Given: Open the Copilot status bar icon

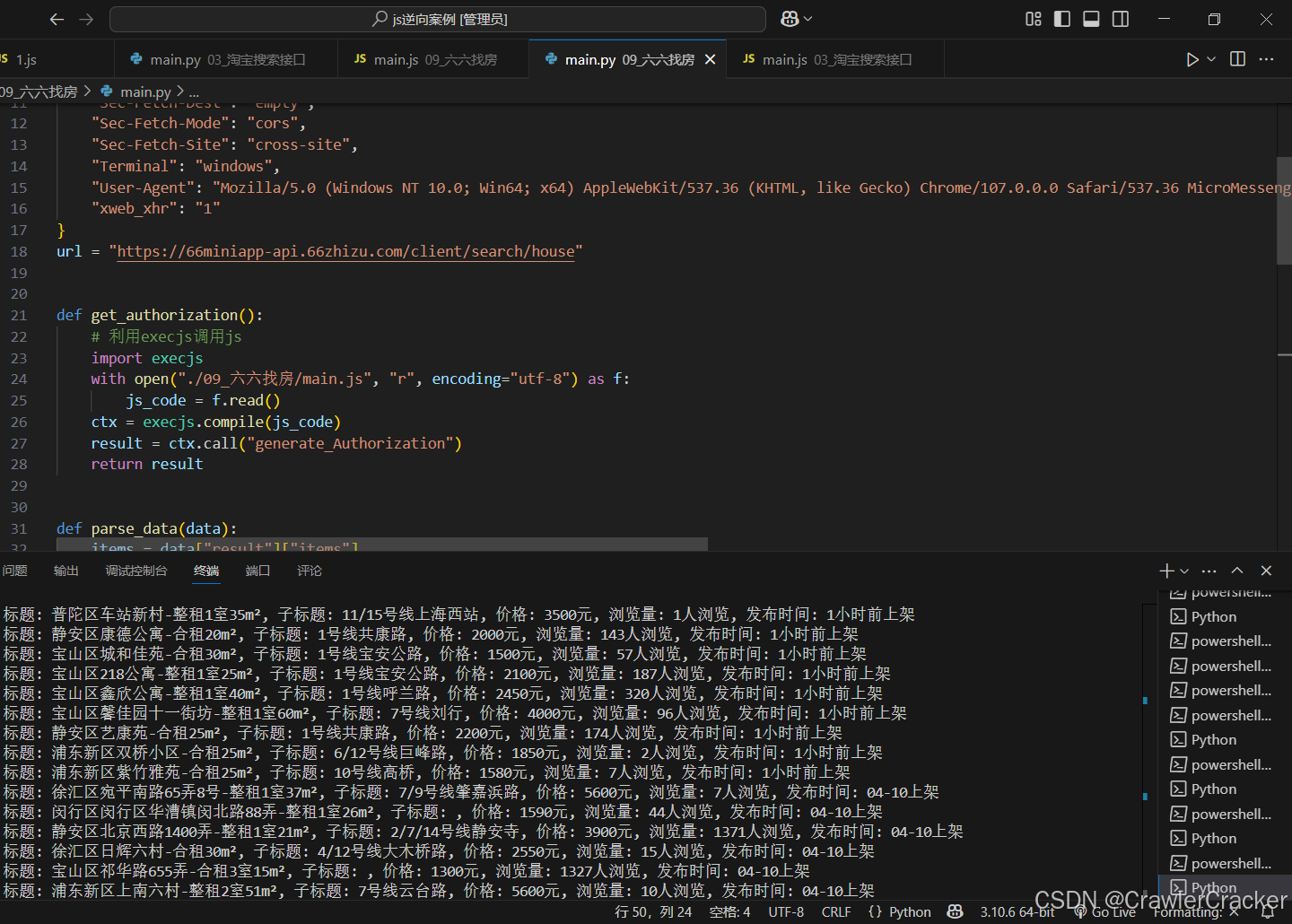Looking at the screenshot, I should coord(956,911).
